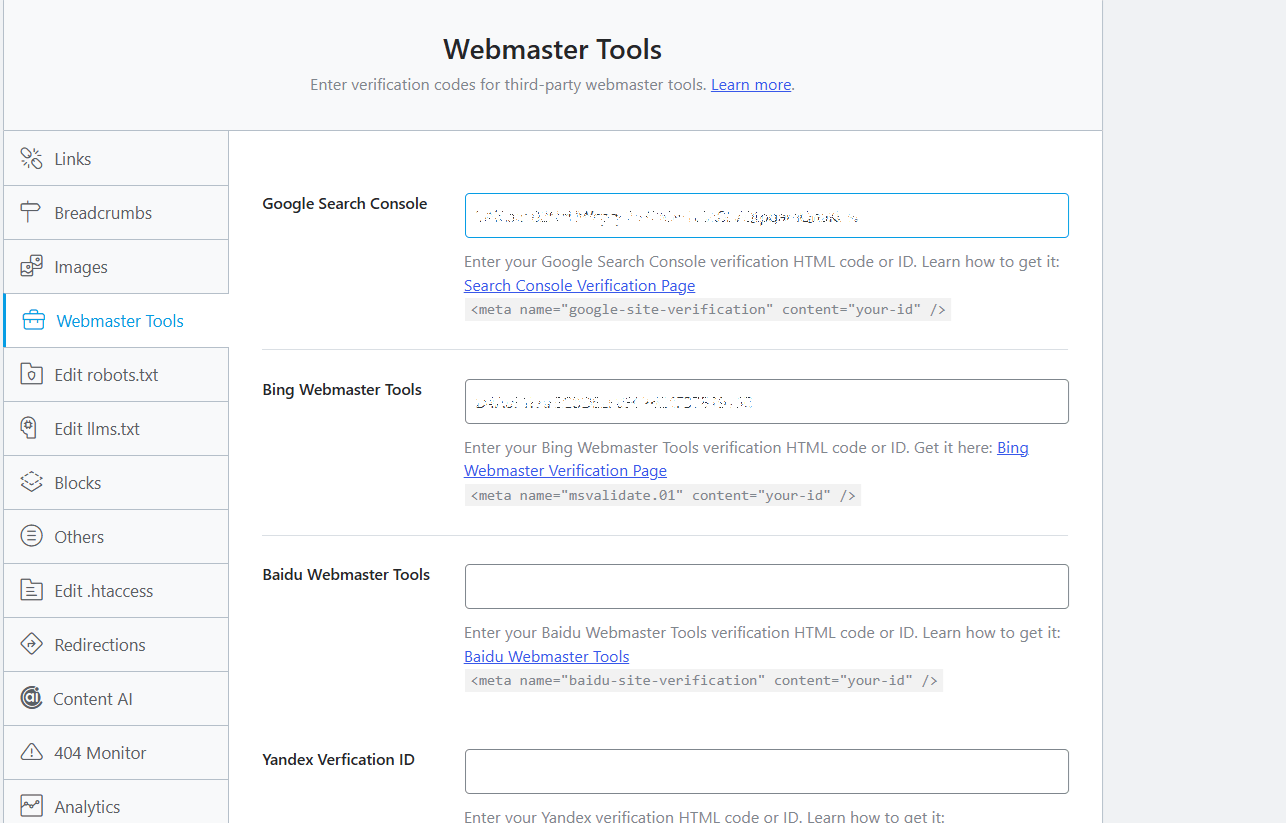Click the Edit .htaccess document icon

32,590
